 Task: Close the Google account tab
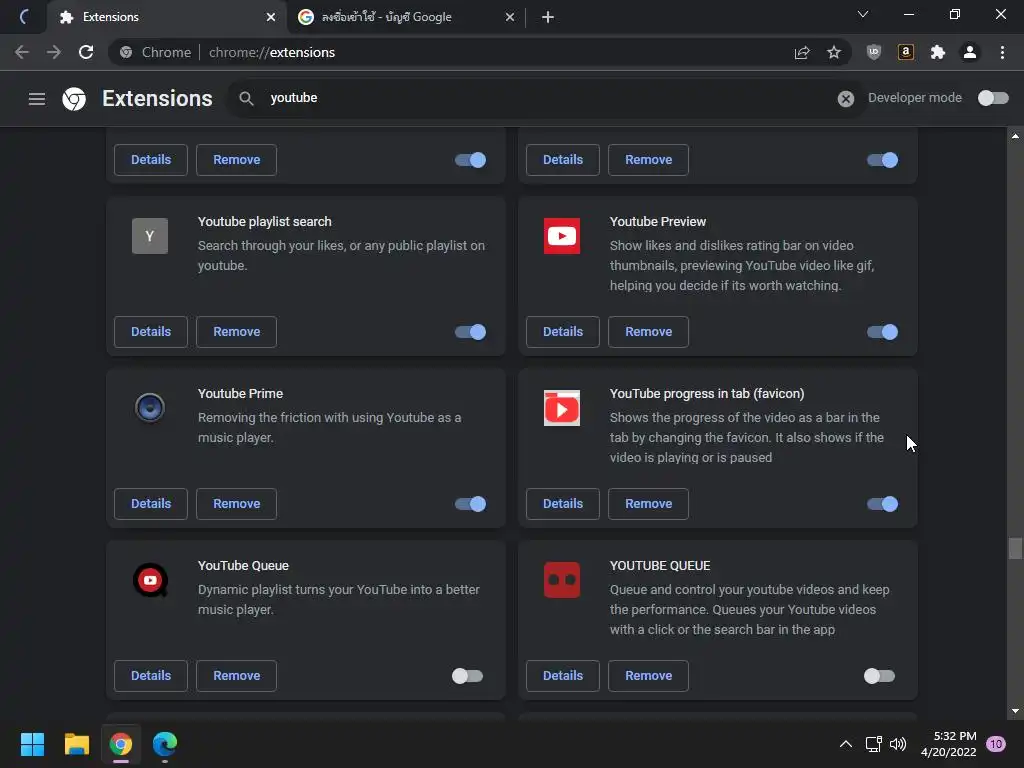pos(510,17)
